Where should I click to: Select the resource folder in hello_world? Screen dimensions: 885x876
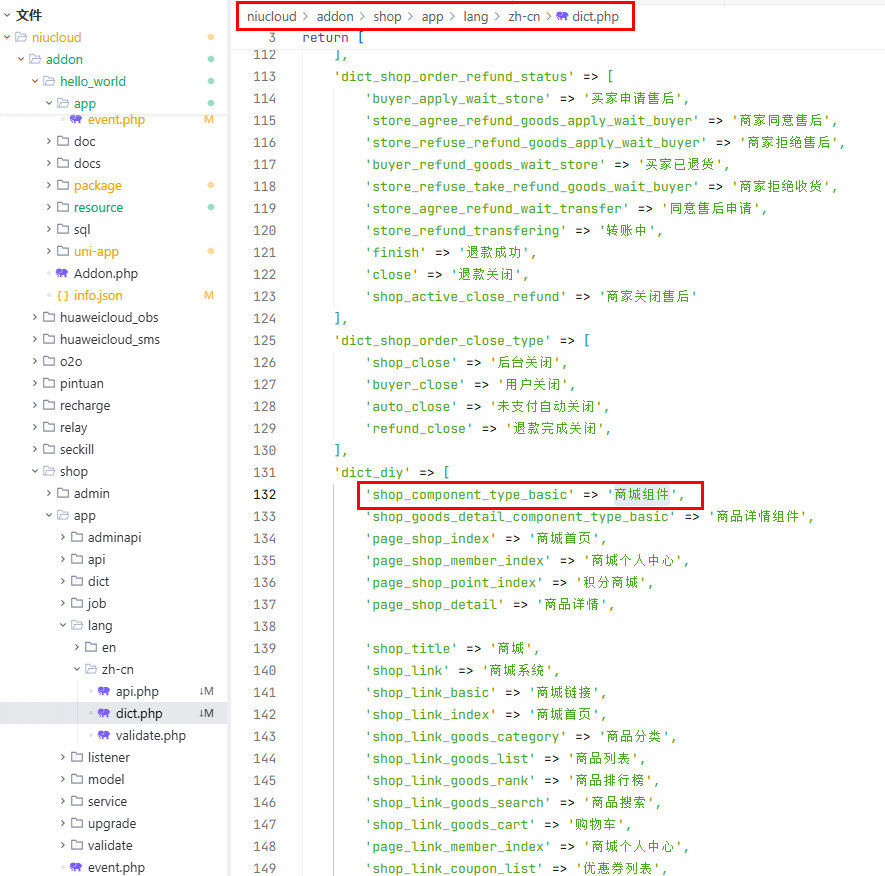[98, 207]
